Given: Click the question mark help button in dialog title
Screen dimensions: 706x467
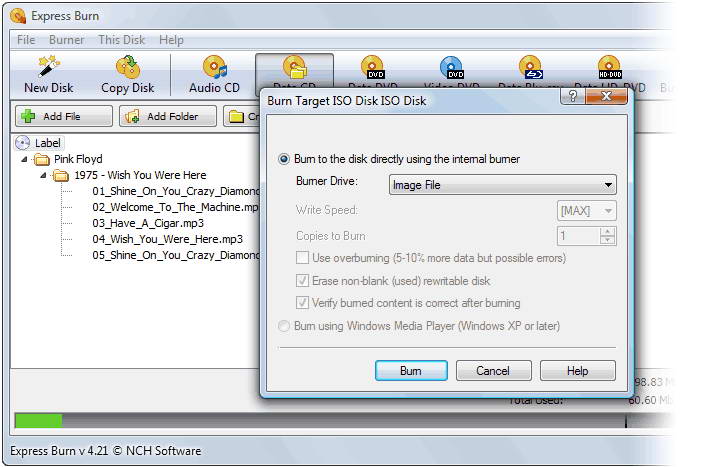Looking at the screenshot, I should pos(572,96).
